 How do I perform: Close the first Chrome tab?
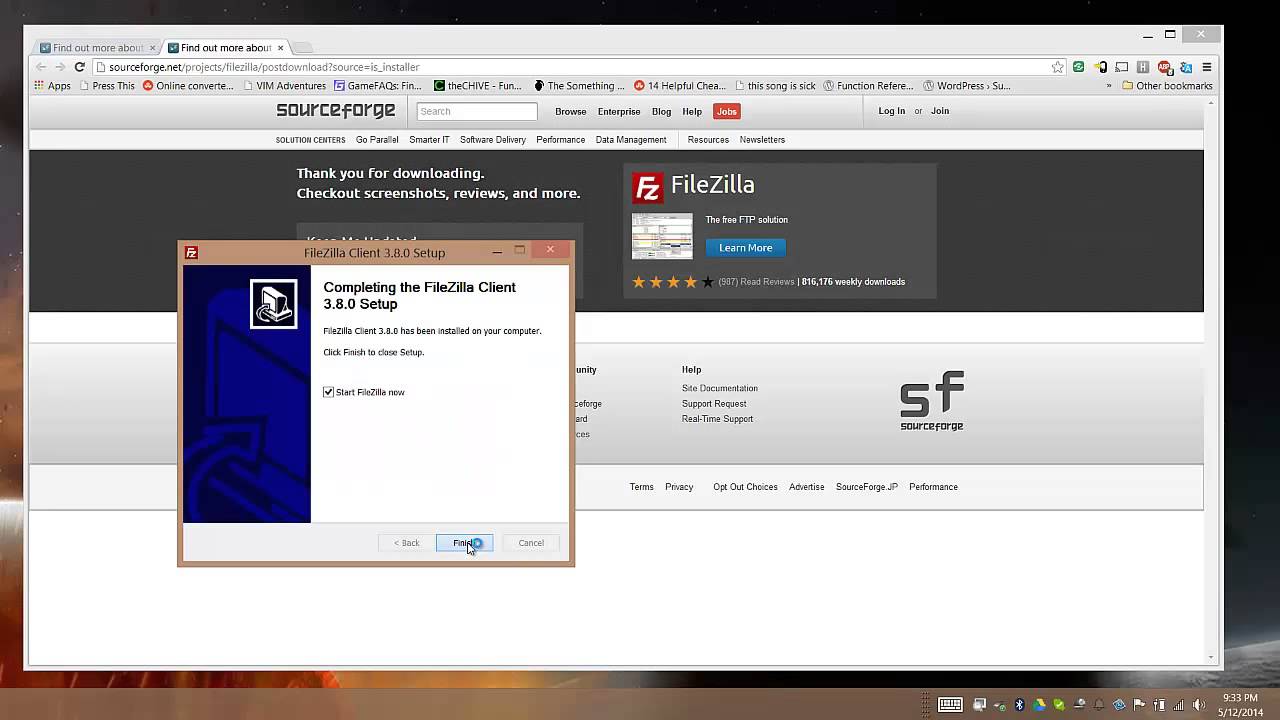tap(153, 47)
